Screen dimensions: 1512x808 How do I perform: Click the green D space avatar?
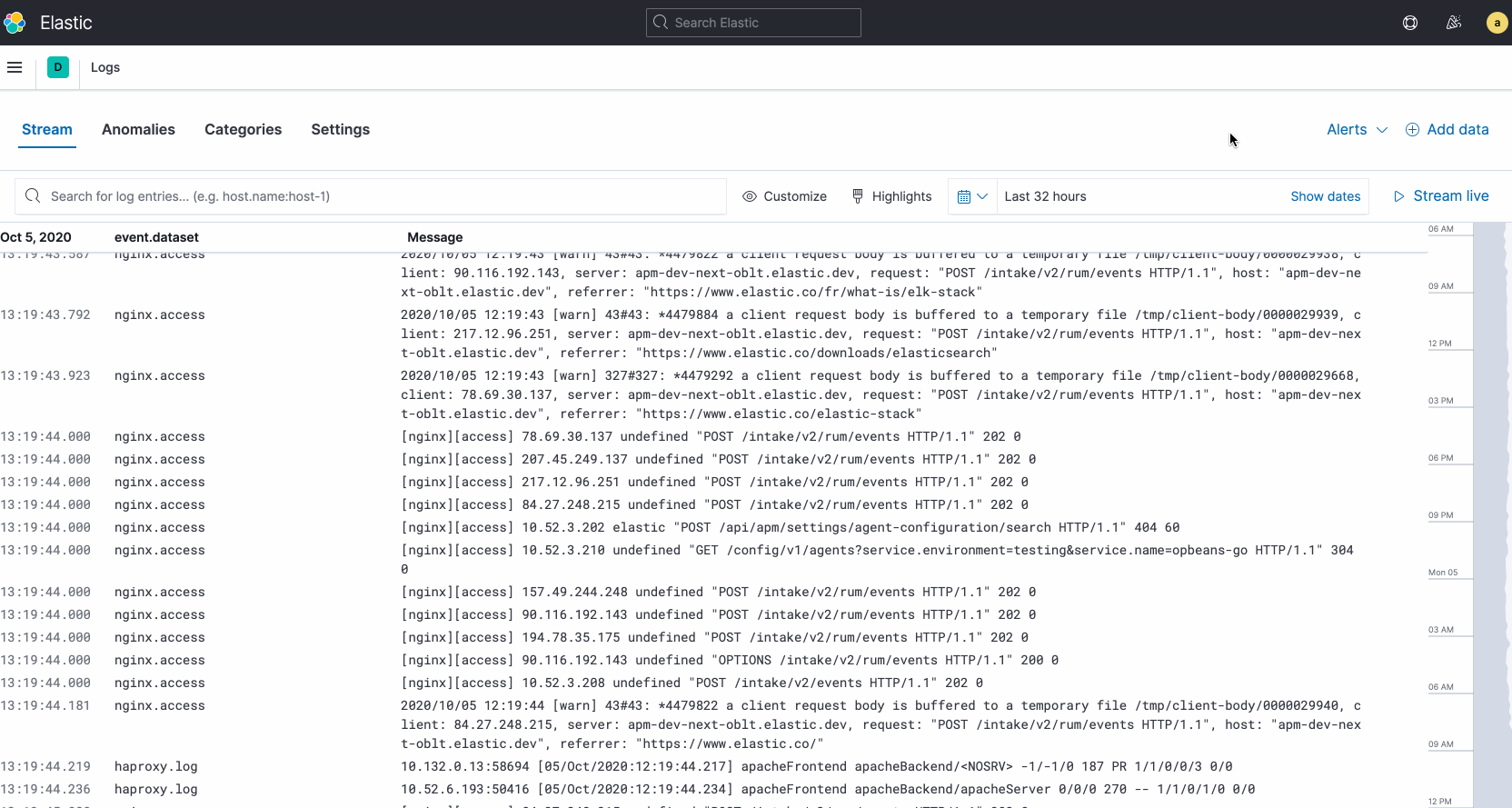click(58, 67)
